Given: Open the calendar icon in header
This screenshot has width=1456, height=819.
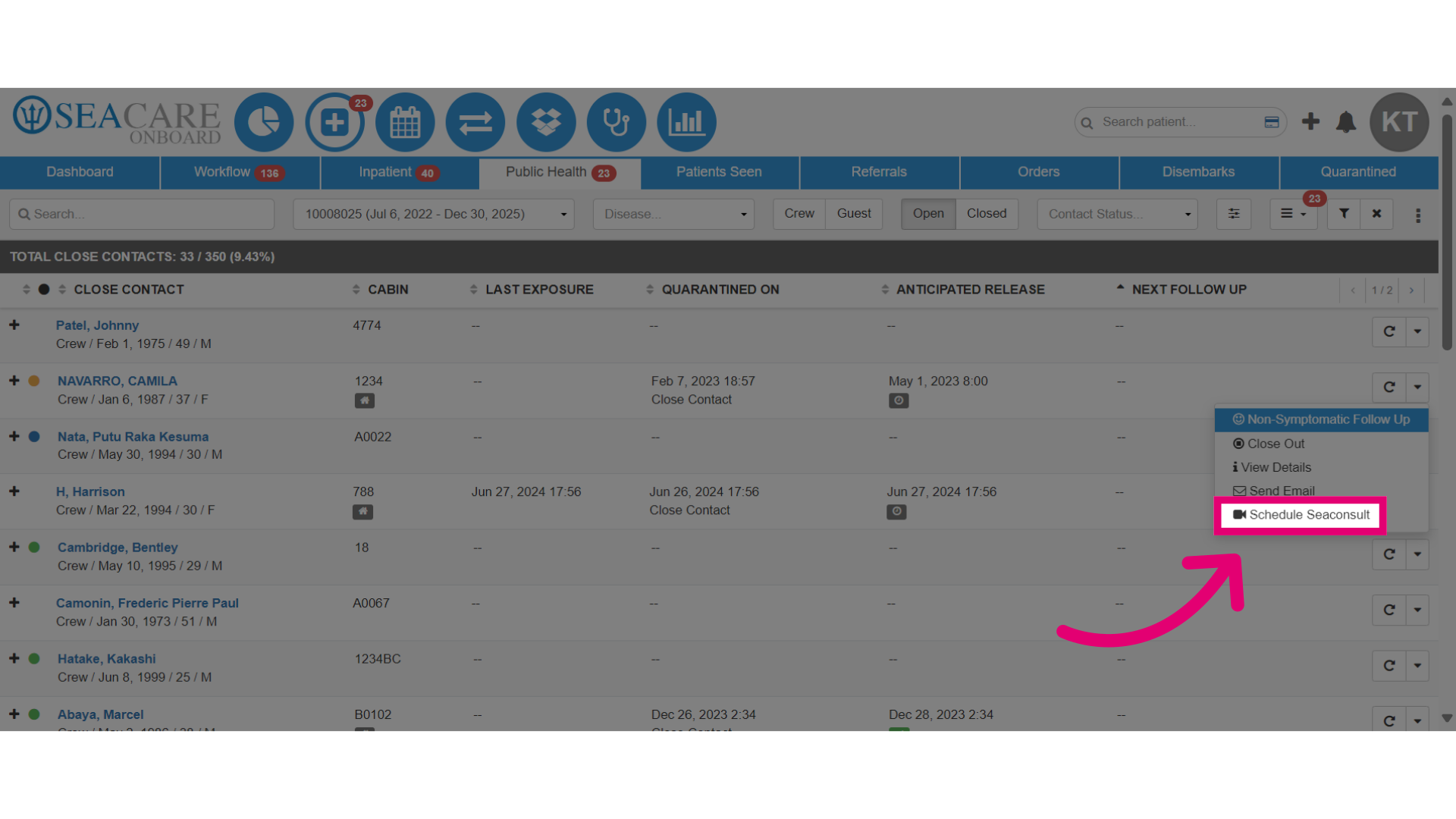Looking at the screenshot, I should [405, 122].
